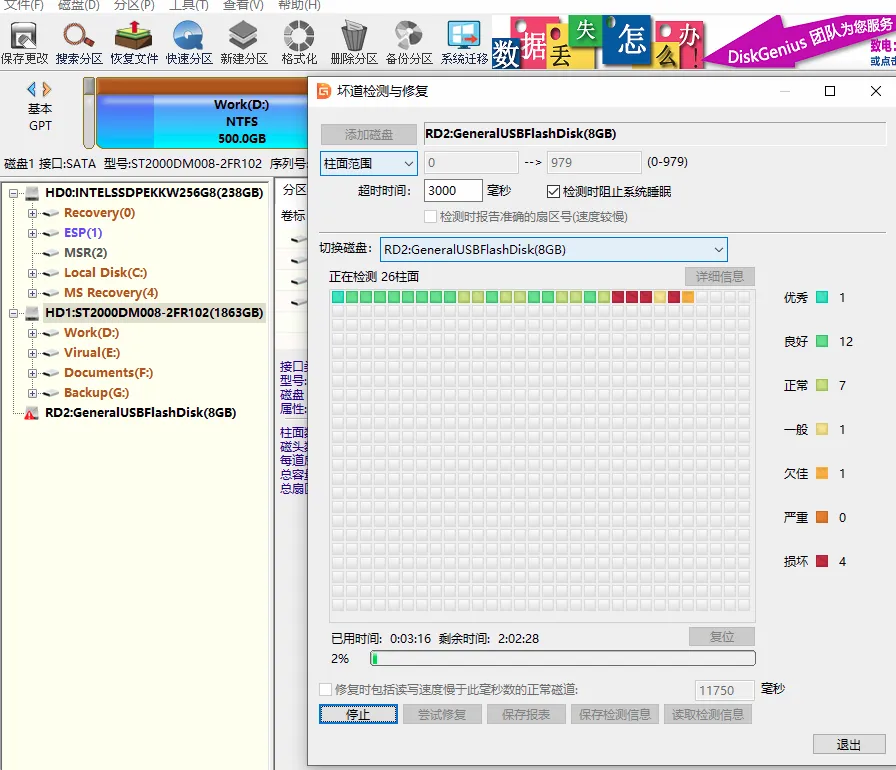Viewport: 896px width, 770px height.
Task: Collapse the HD1 ST2000DM008 tree node
Action: click(13, 313)
